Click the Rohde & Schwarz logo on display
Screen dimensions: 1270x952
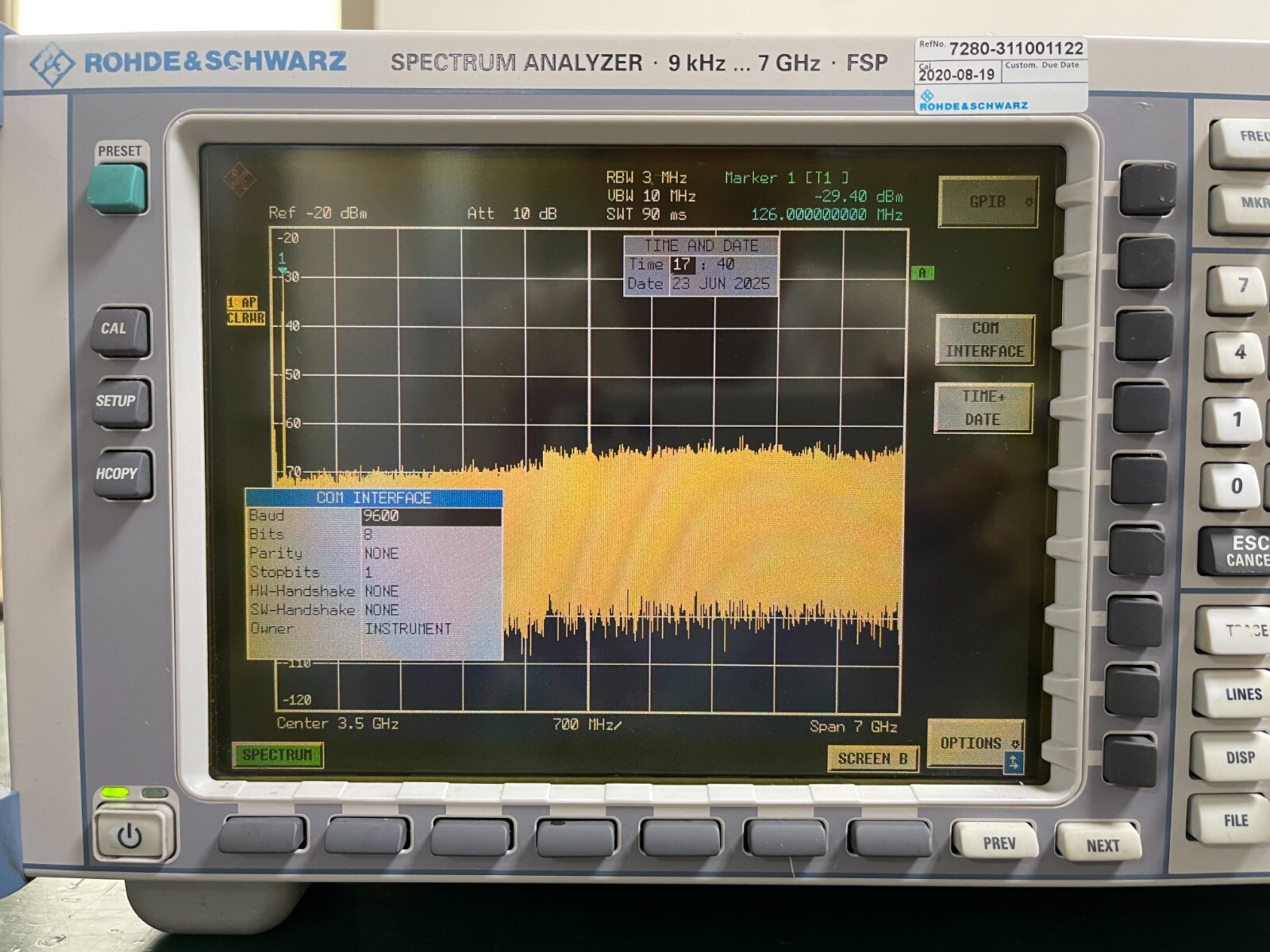pyautogui.click(x=239, y=180)
